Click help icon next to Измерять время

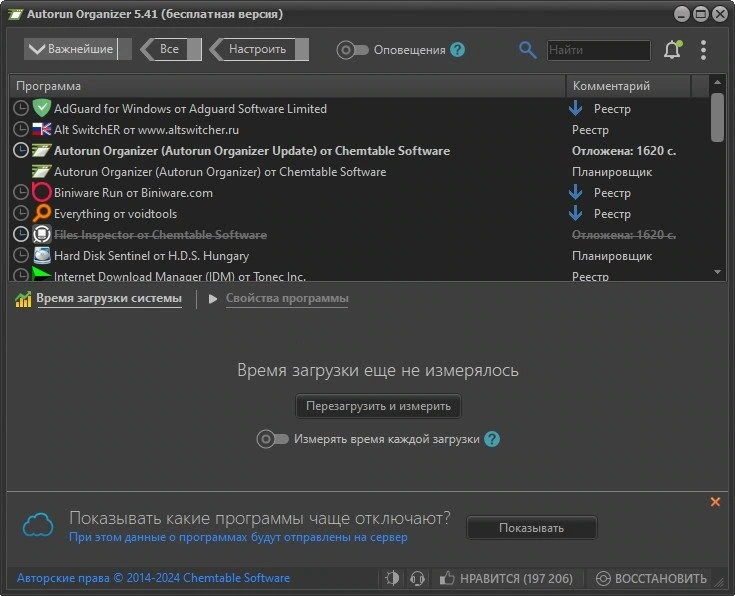point(492,439)
